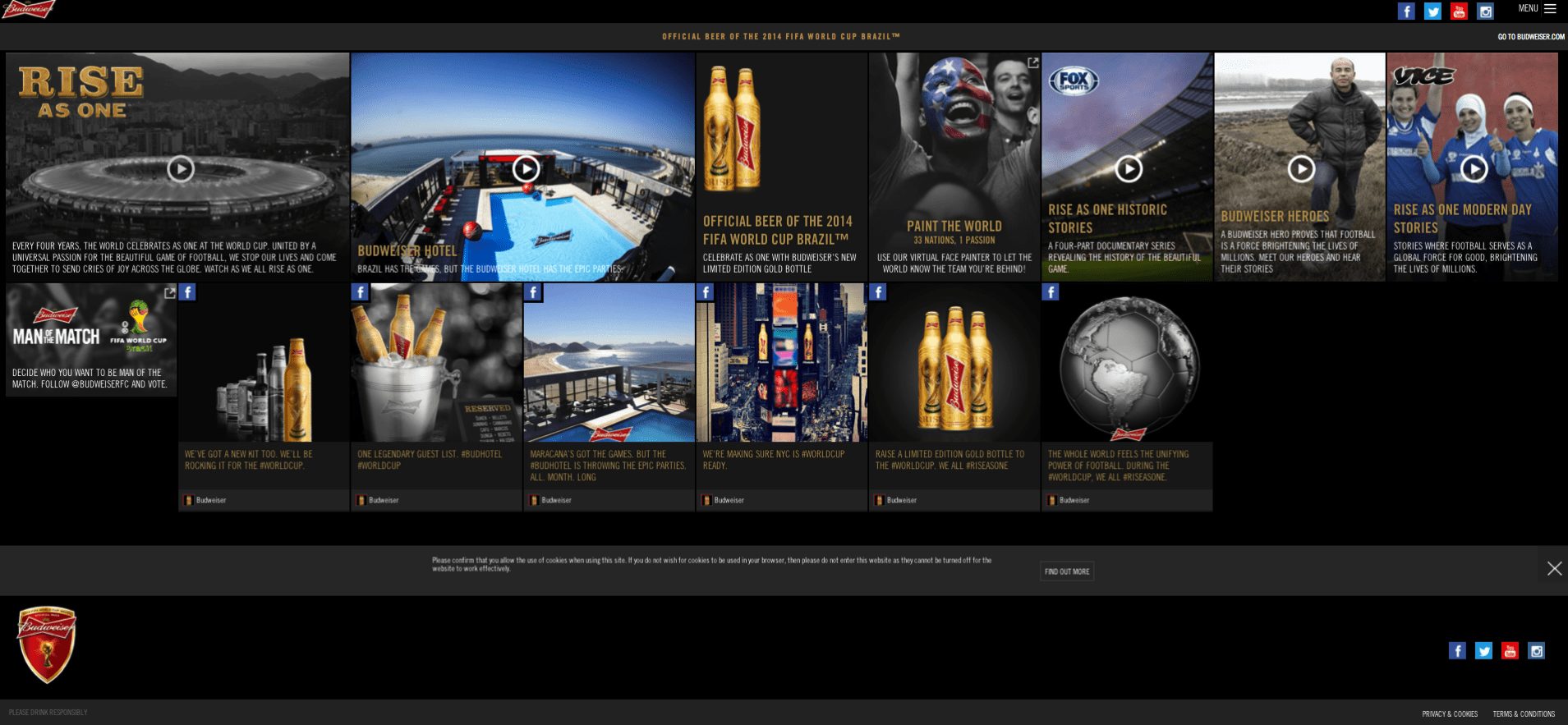Close the cookie notice bar
1568x725 pixels.
coord(1554,568)
